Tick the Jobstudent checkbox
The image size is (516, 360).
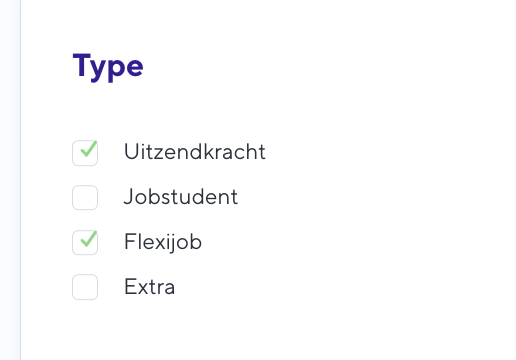point(85,198)
